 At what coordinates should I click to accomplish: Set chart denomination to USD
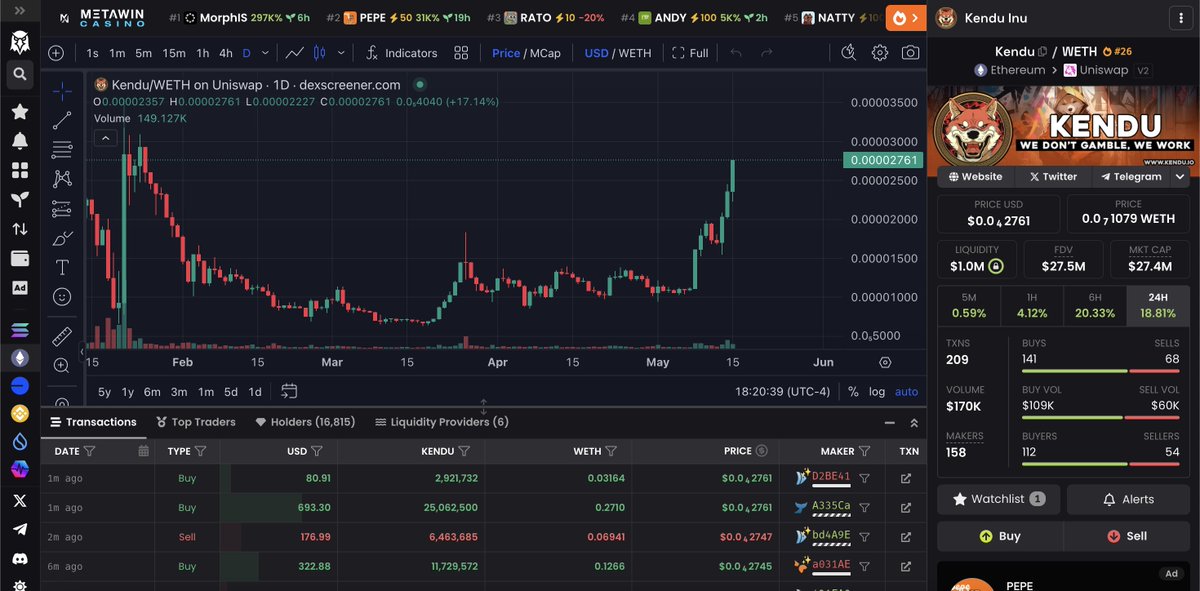point(596,53)
